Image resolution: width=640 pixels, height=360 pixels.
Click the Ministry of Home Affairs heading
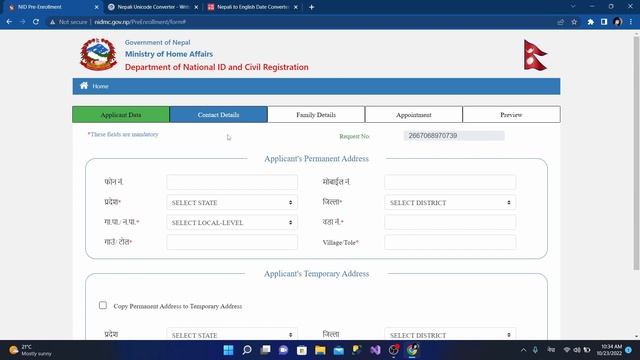(169, 54)
